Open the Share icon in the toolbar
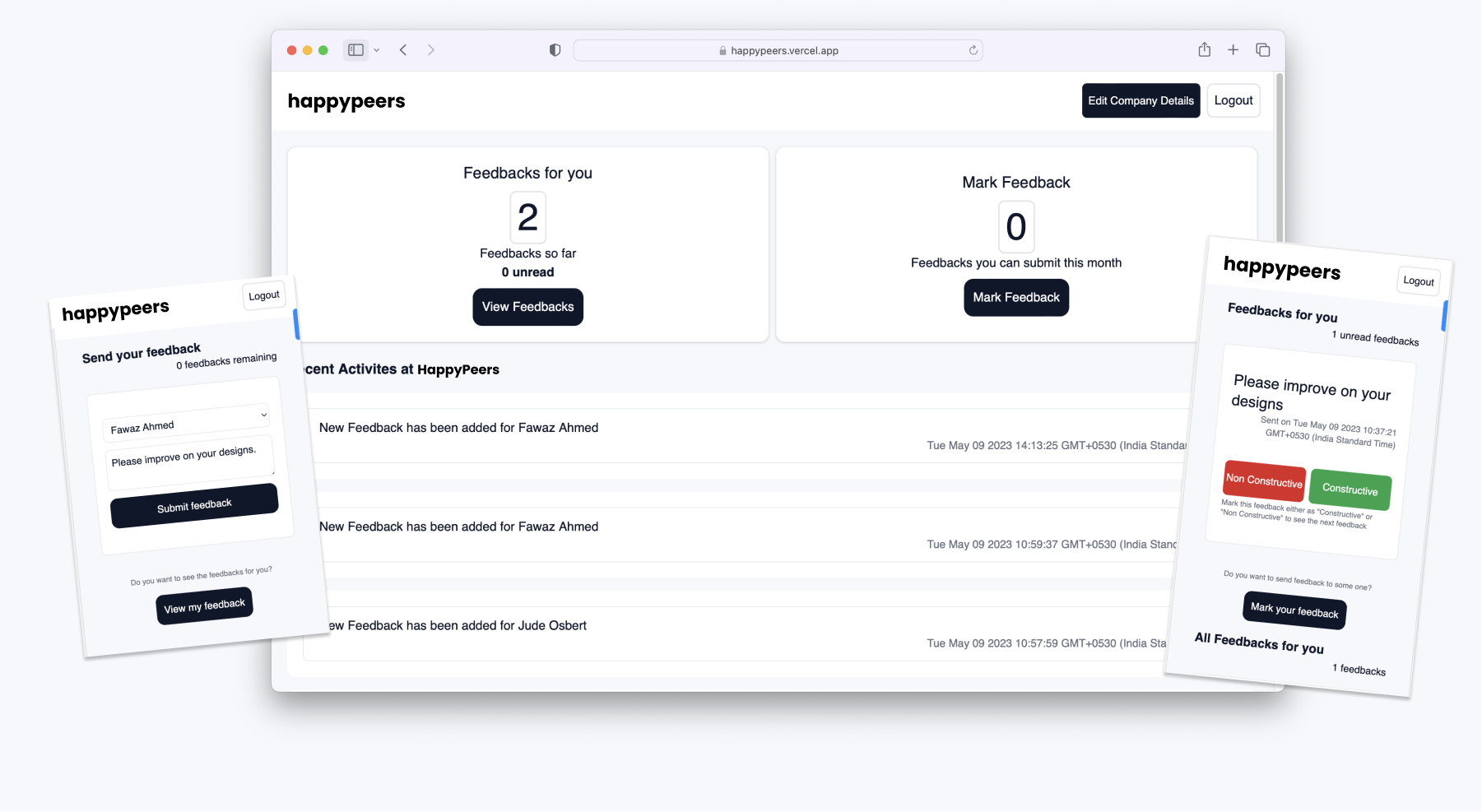1482x812 pixels. (x=1204, y=50)
